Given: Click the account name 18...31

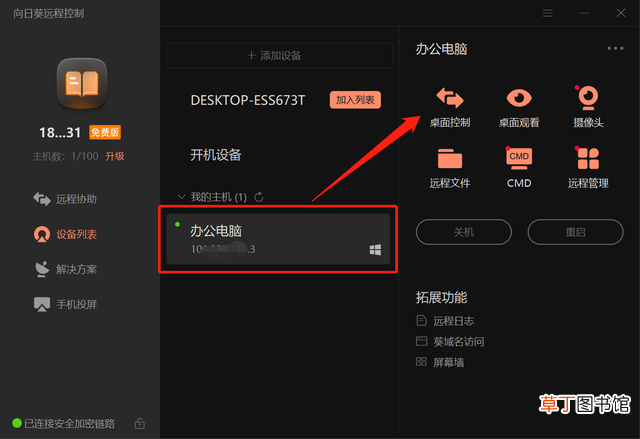Looking at the screenshot, I should pos(60,133).
